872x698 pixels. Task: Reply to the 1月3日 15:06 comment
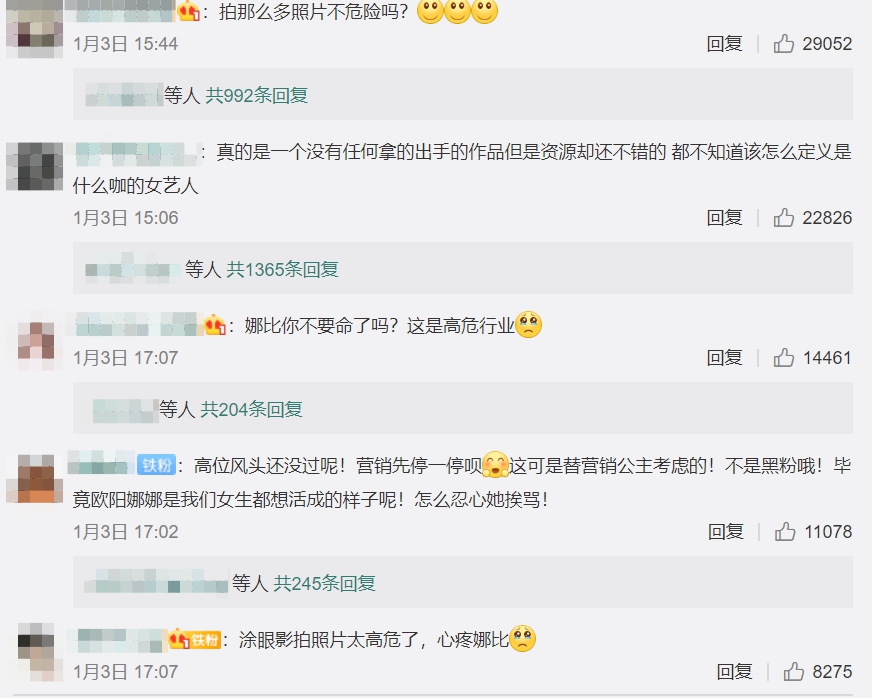point(725,217)
